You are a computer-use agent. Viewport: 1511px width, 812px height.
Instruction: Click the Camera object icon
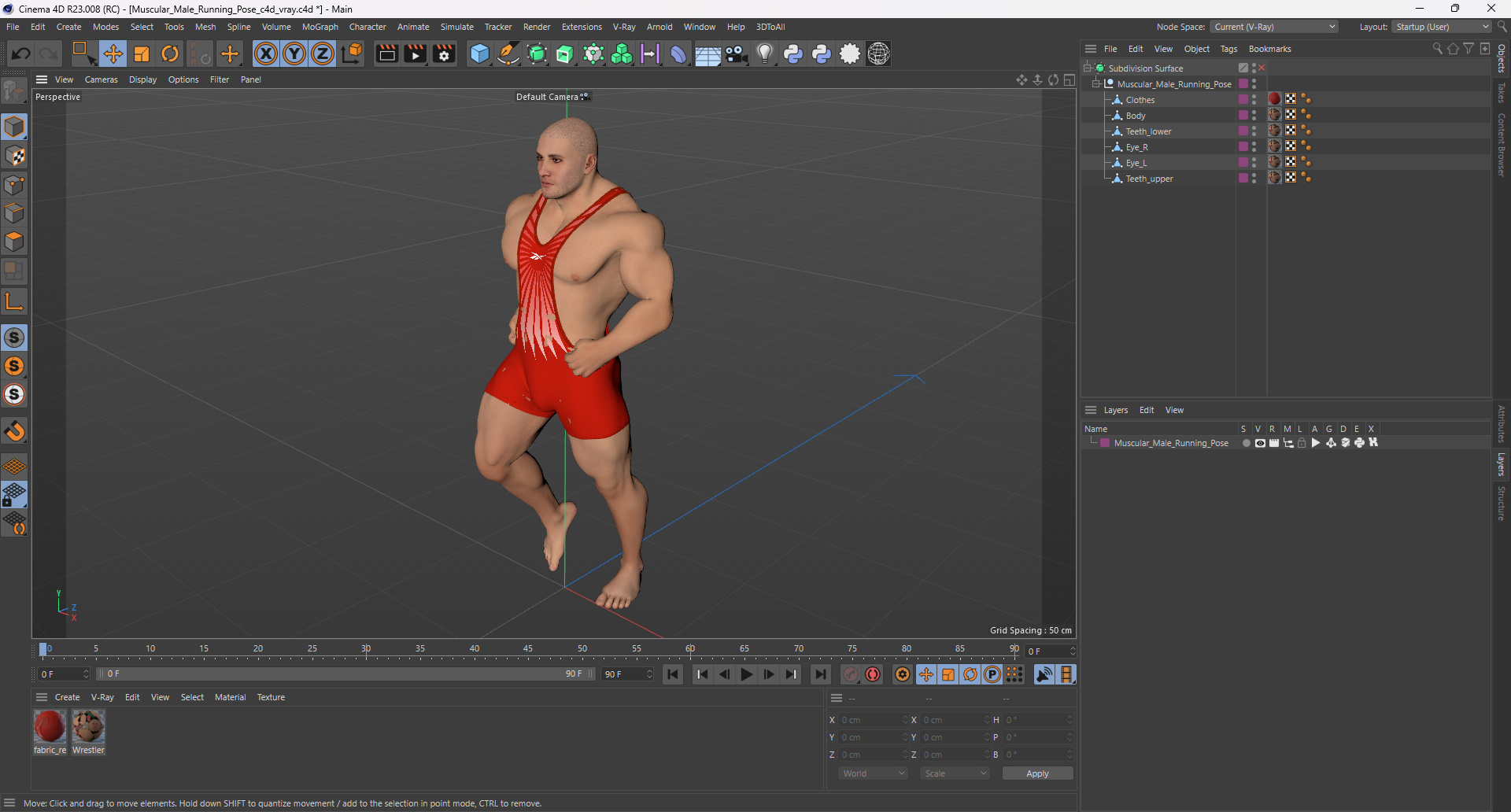(737, 54)
